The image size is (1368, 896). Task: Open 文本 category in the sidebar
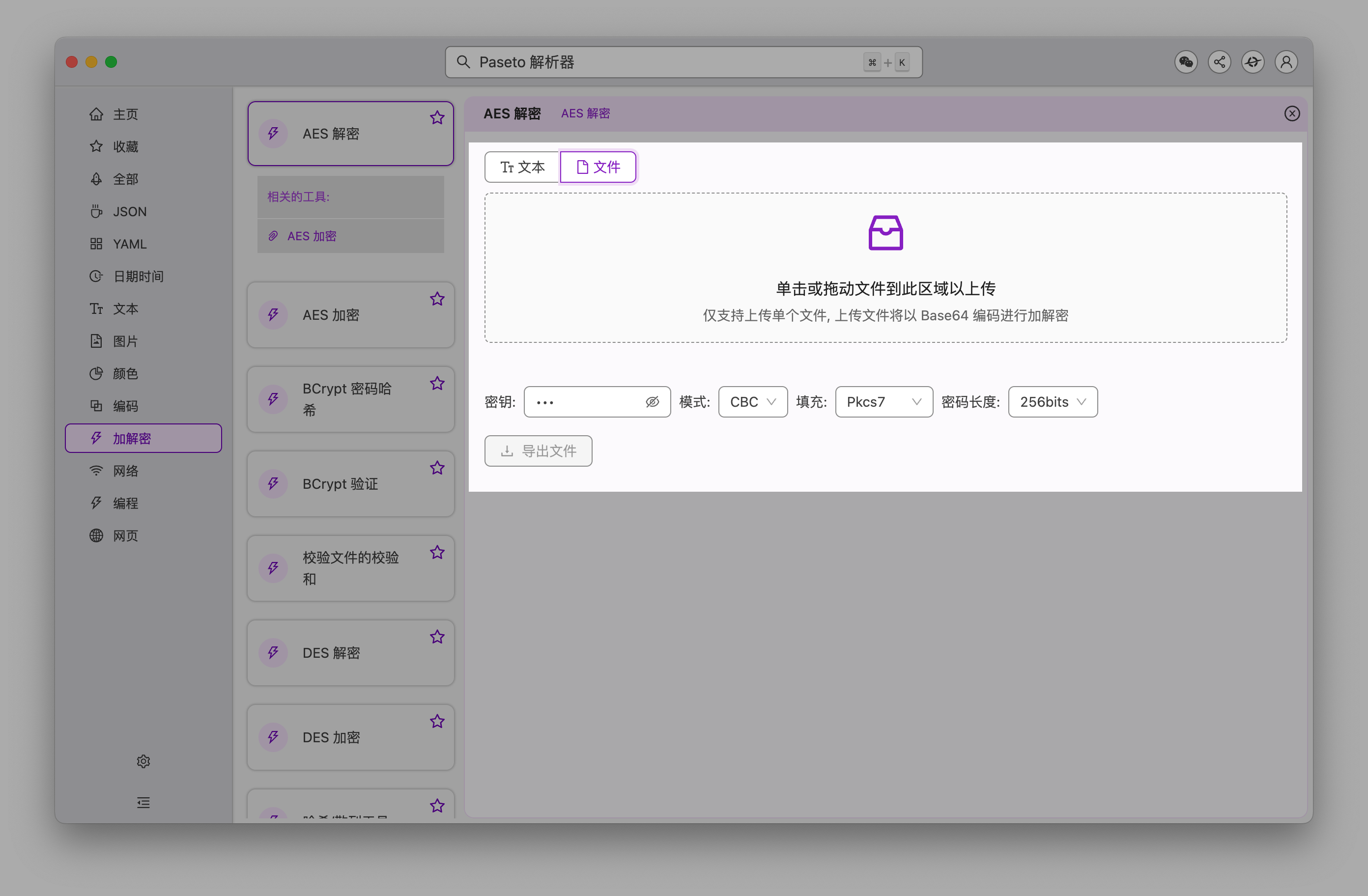tap(143, 309)
